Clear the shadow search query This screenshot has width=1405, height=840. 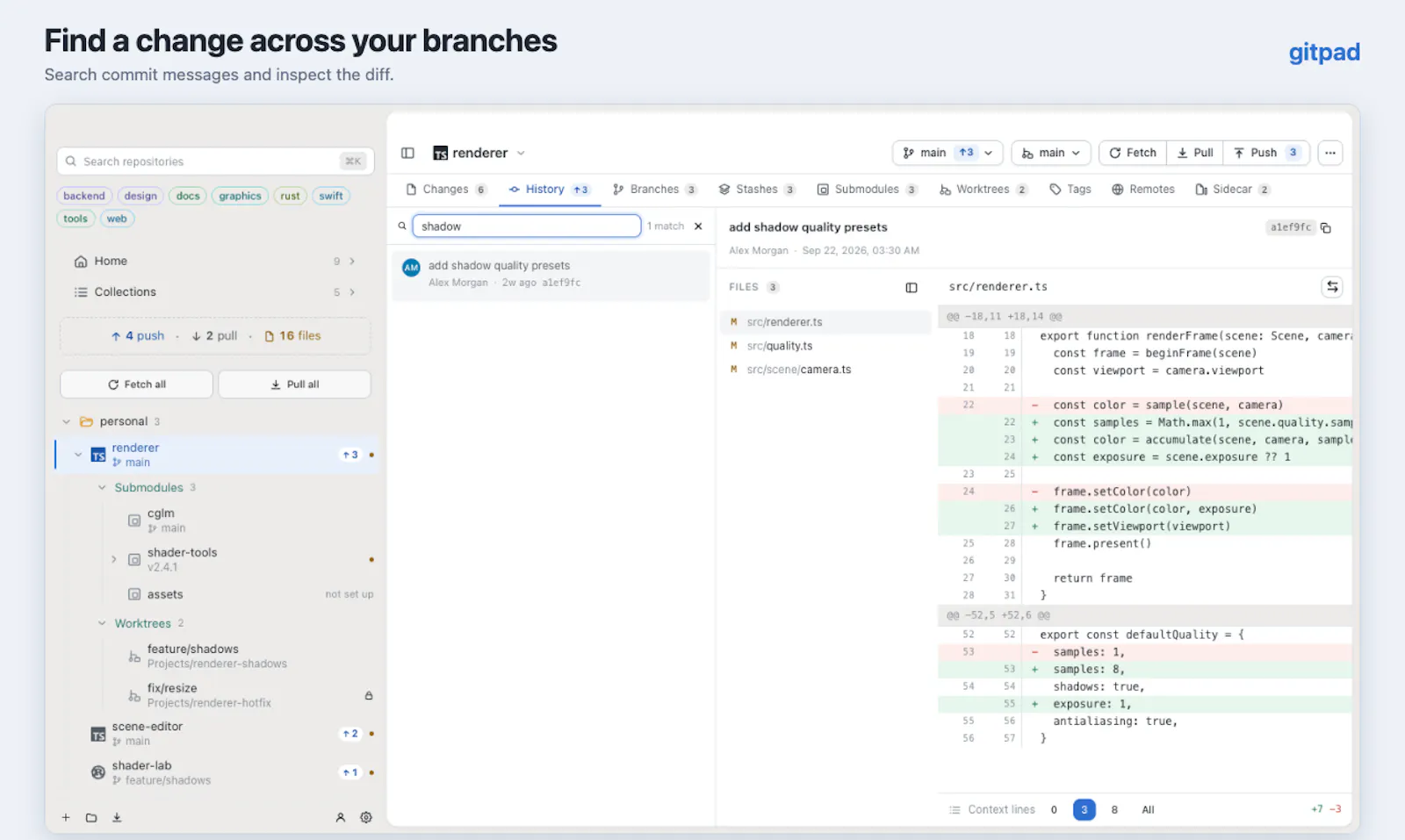(x=698, y=226)
